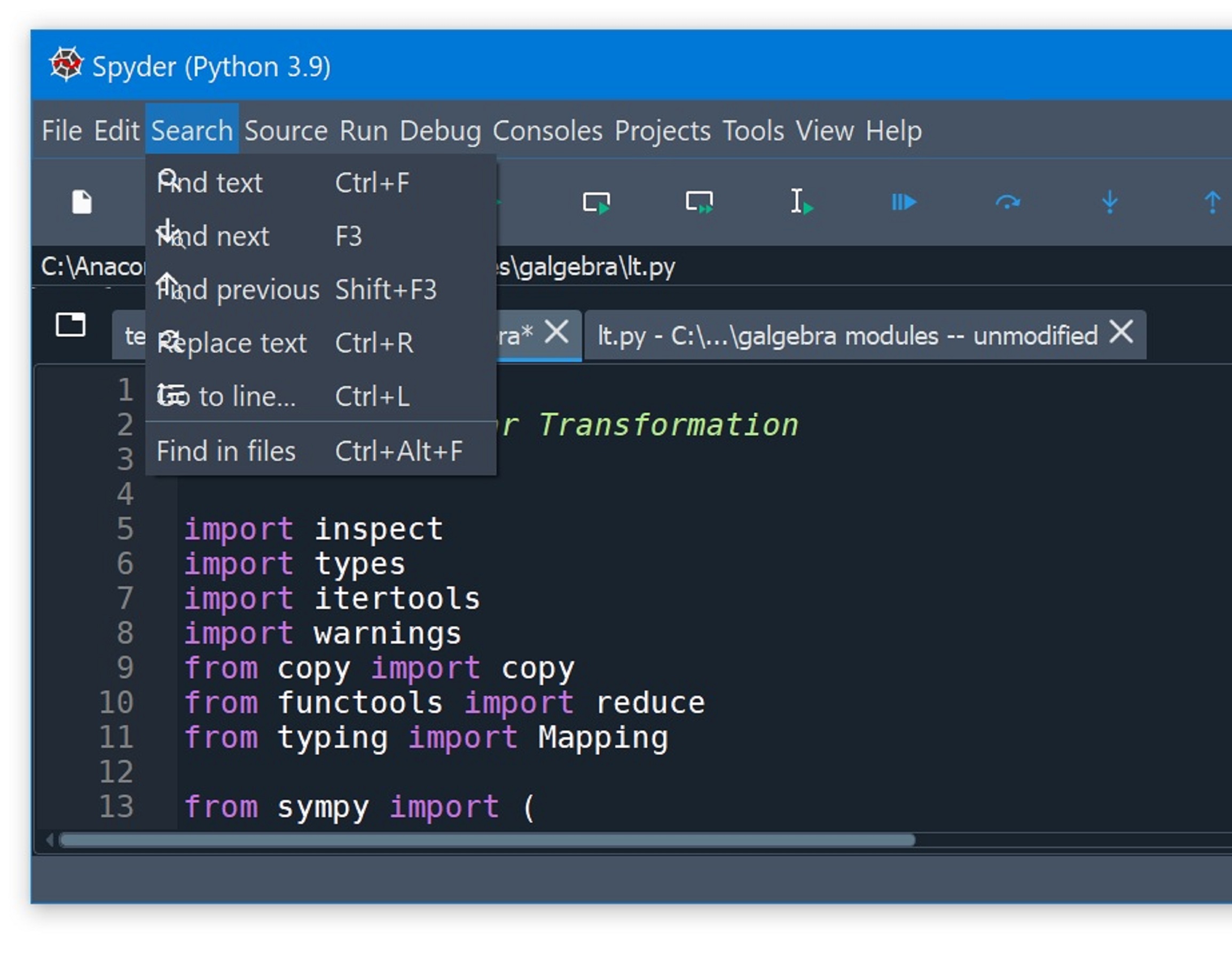The image size is (1232, 964).
Task: Step out of the current function
Action: [1212, 201]
